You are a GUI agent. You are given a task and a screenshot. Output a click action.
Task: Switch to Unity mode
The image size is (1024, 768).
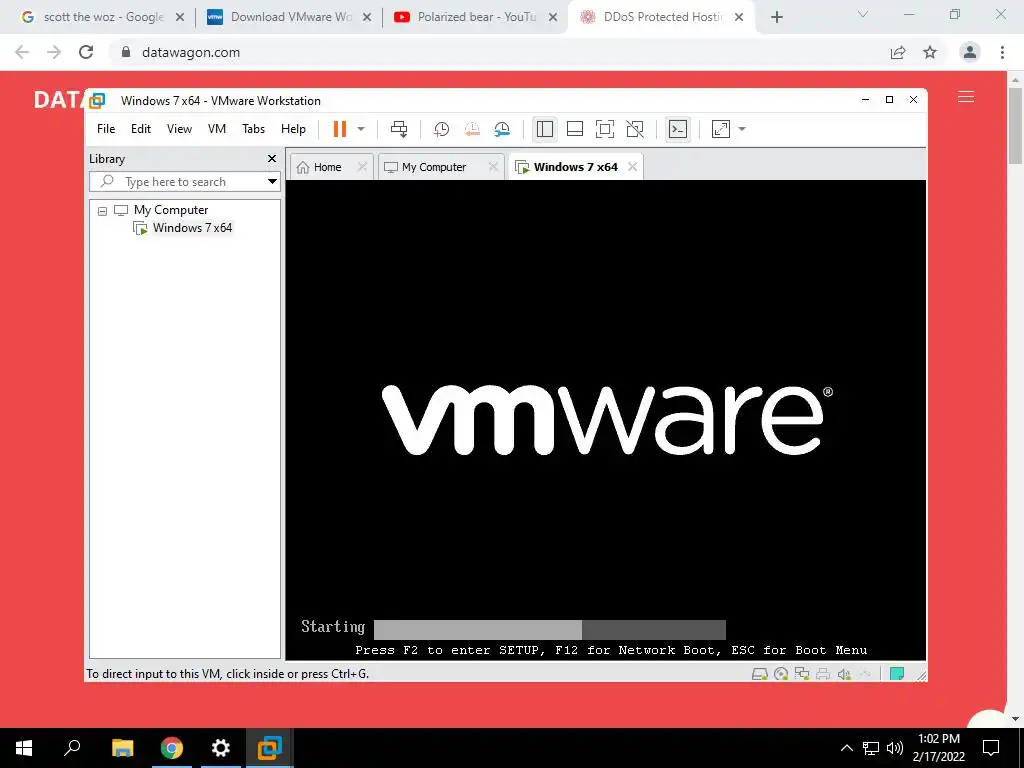pos(635,129)
